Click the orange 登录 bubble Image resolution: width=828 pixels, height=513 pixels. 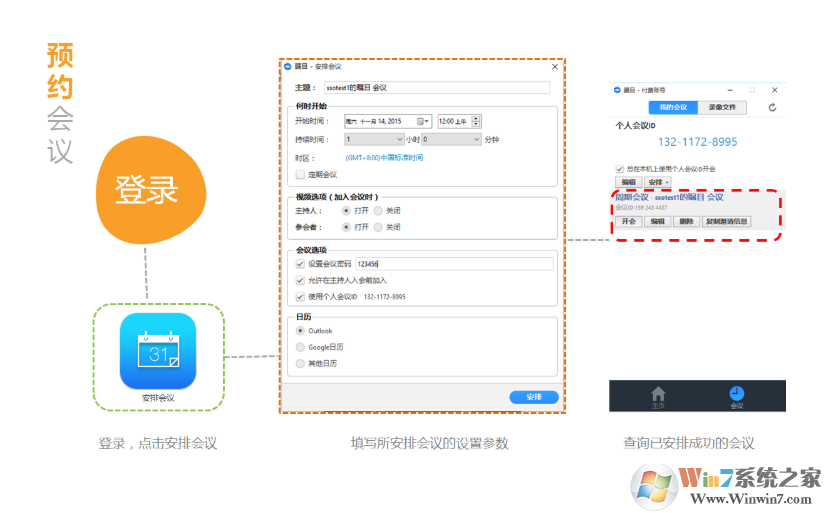[150, 190]
